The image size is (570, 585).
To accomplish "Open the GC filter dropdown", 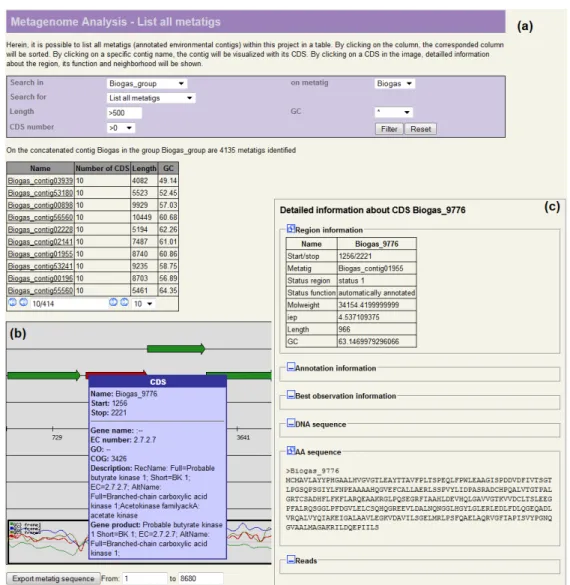I will [x=394, y=112].
